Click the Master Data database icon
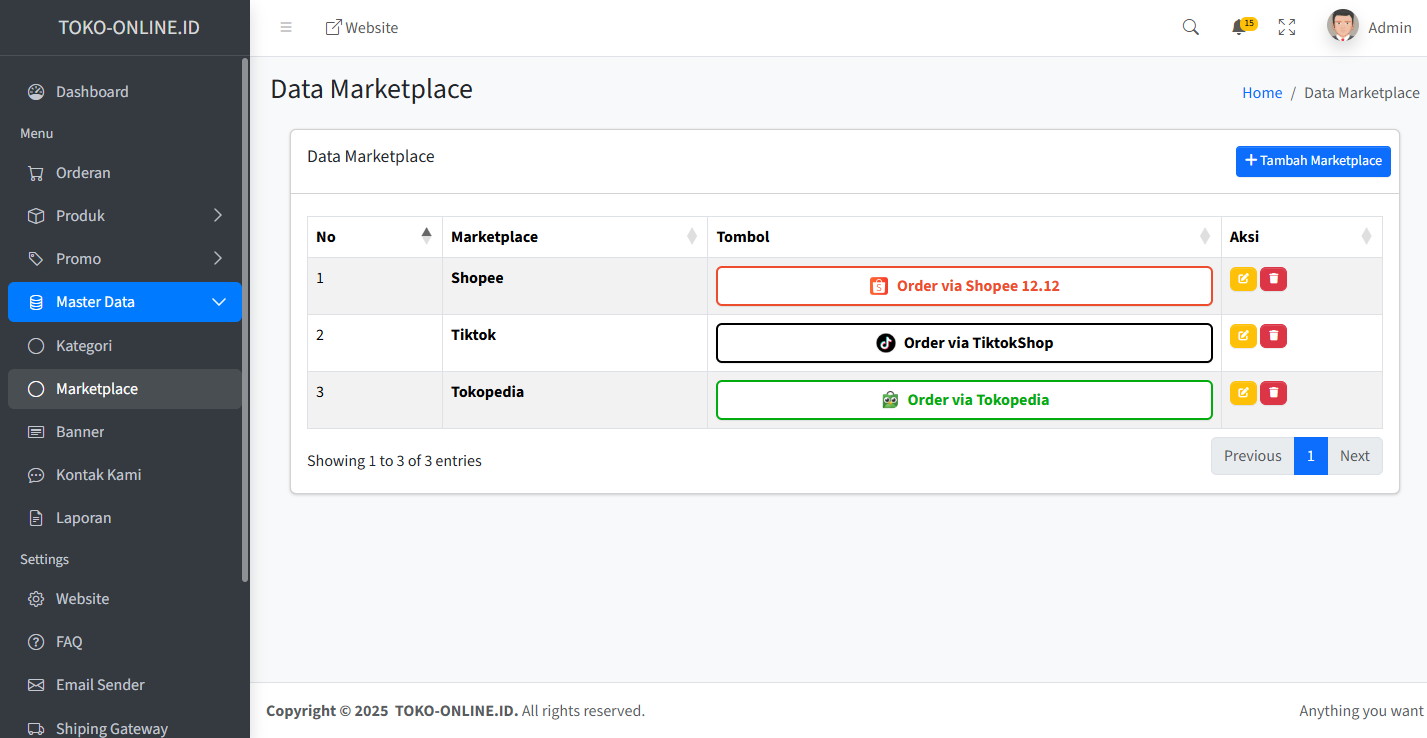 [36, 302]
